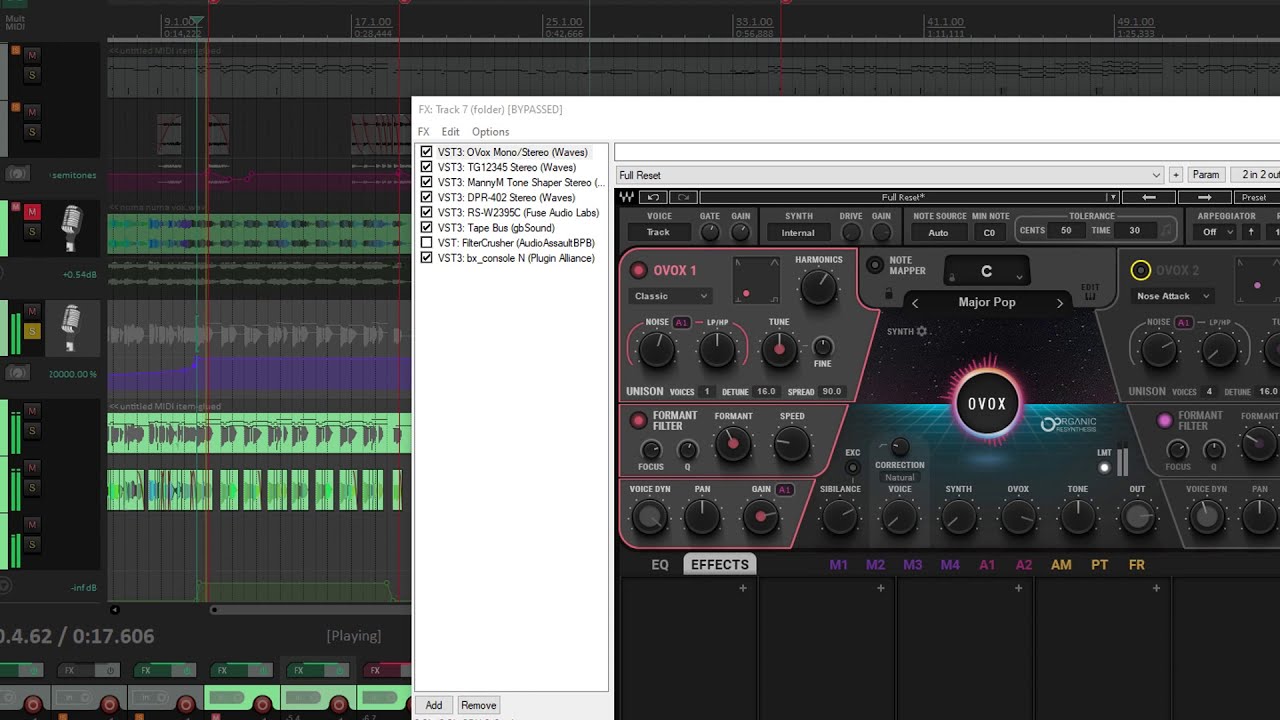Open the Synth settings gear icon

point(922,331)
